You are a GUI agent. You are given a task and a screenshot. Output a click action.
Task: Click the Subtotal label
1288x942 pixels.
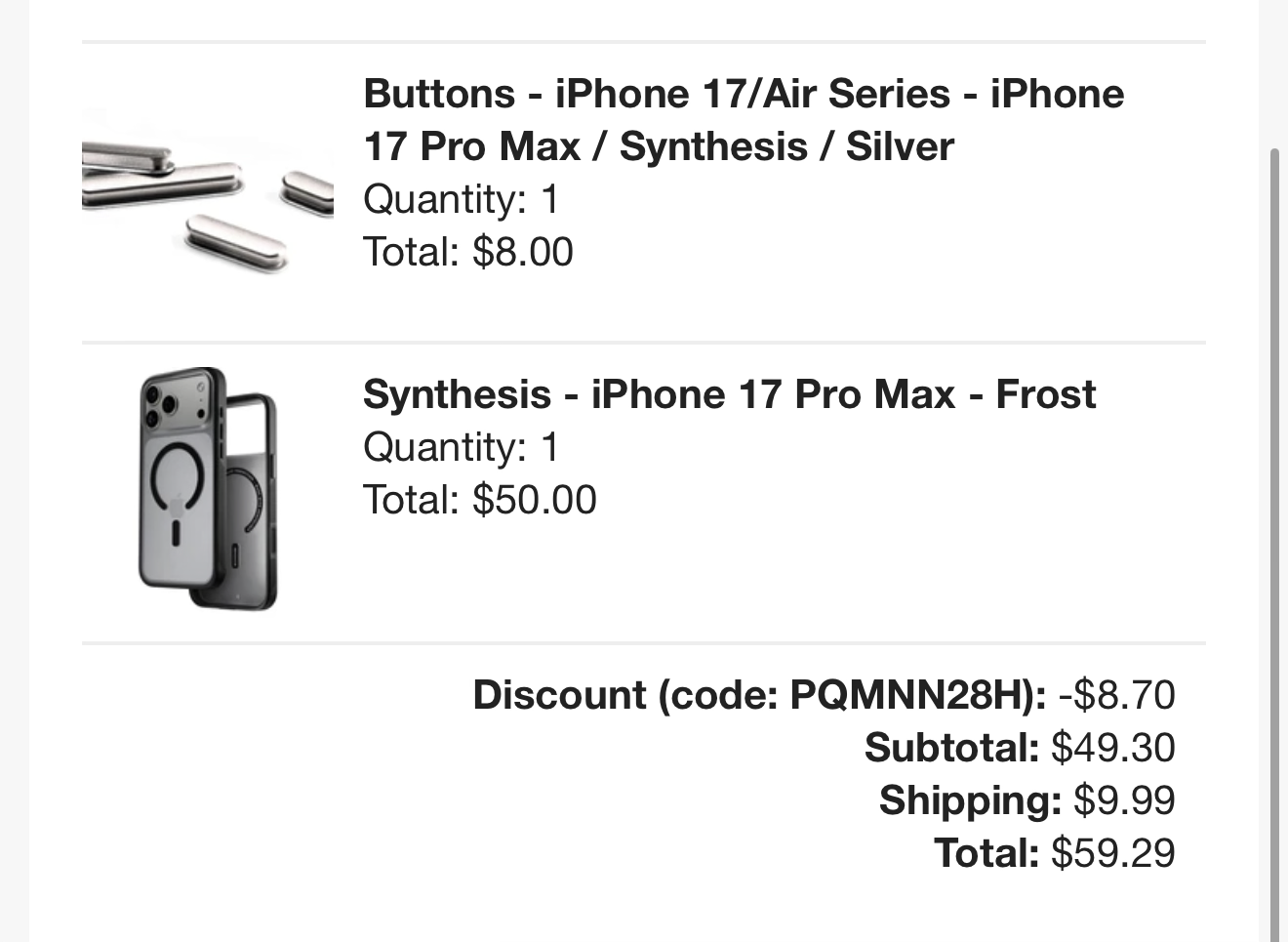click(951, 749)
